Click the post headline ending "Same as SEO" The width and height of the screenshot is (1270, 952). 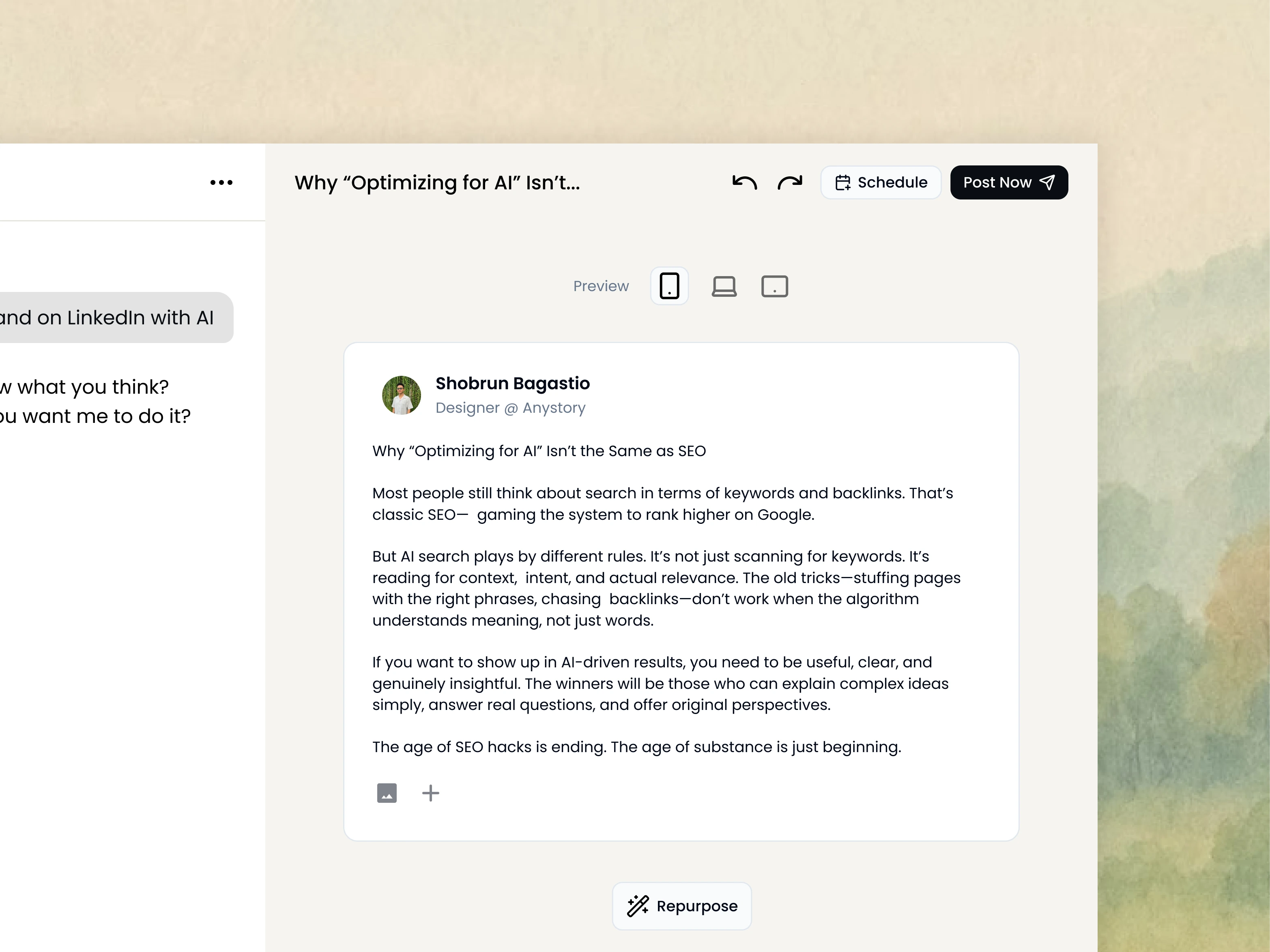pyautogui.click(x=539, y=451)
